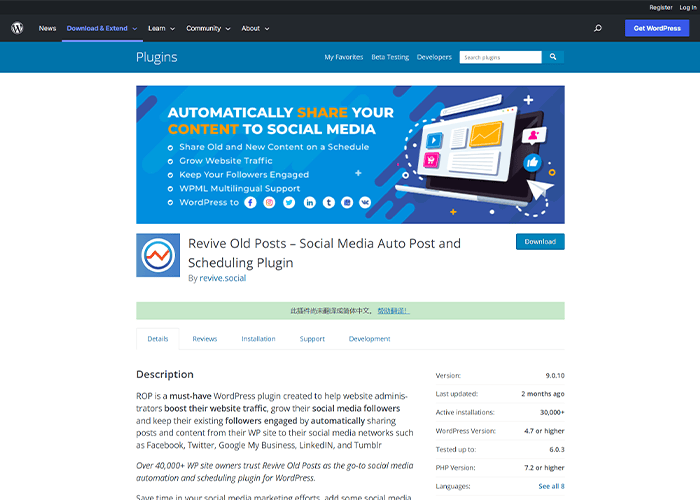Image resolution: width=700 pixels, height=500 pixels.
Task: Click the thumbs-up icon in banner
Action: (x=533, y=162)
